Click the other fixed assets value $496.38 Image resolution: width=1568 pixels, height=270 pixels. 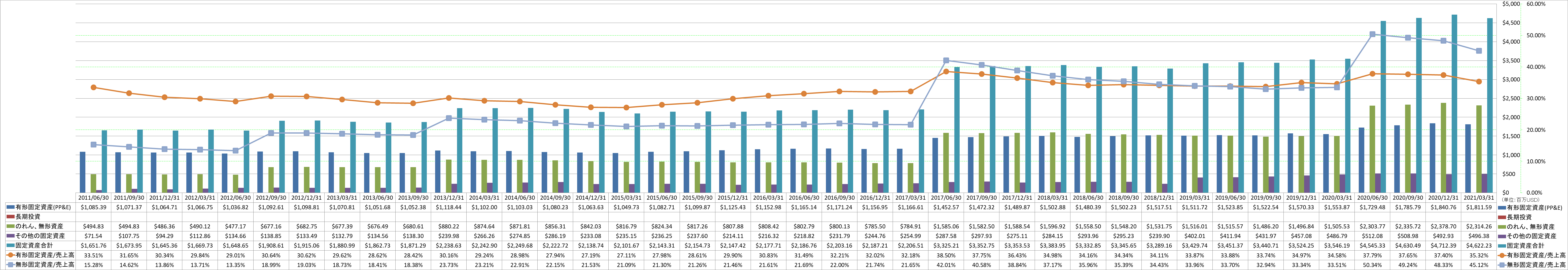[1480, 236]
